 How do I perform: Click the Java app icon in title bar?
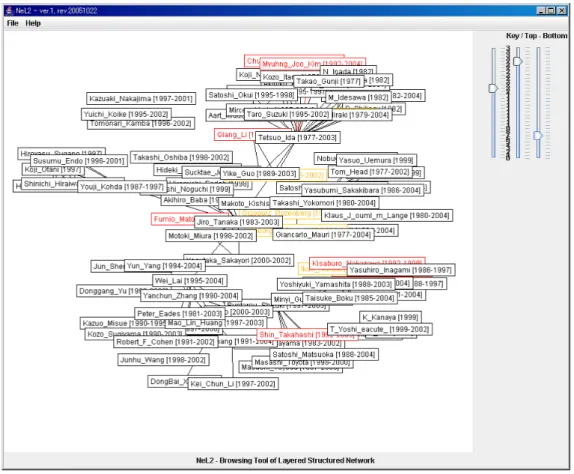[x=9, y=11]
